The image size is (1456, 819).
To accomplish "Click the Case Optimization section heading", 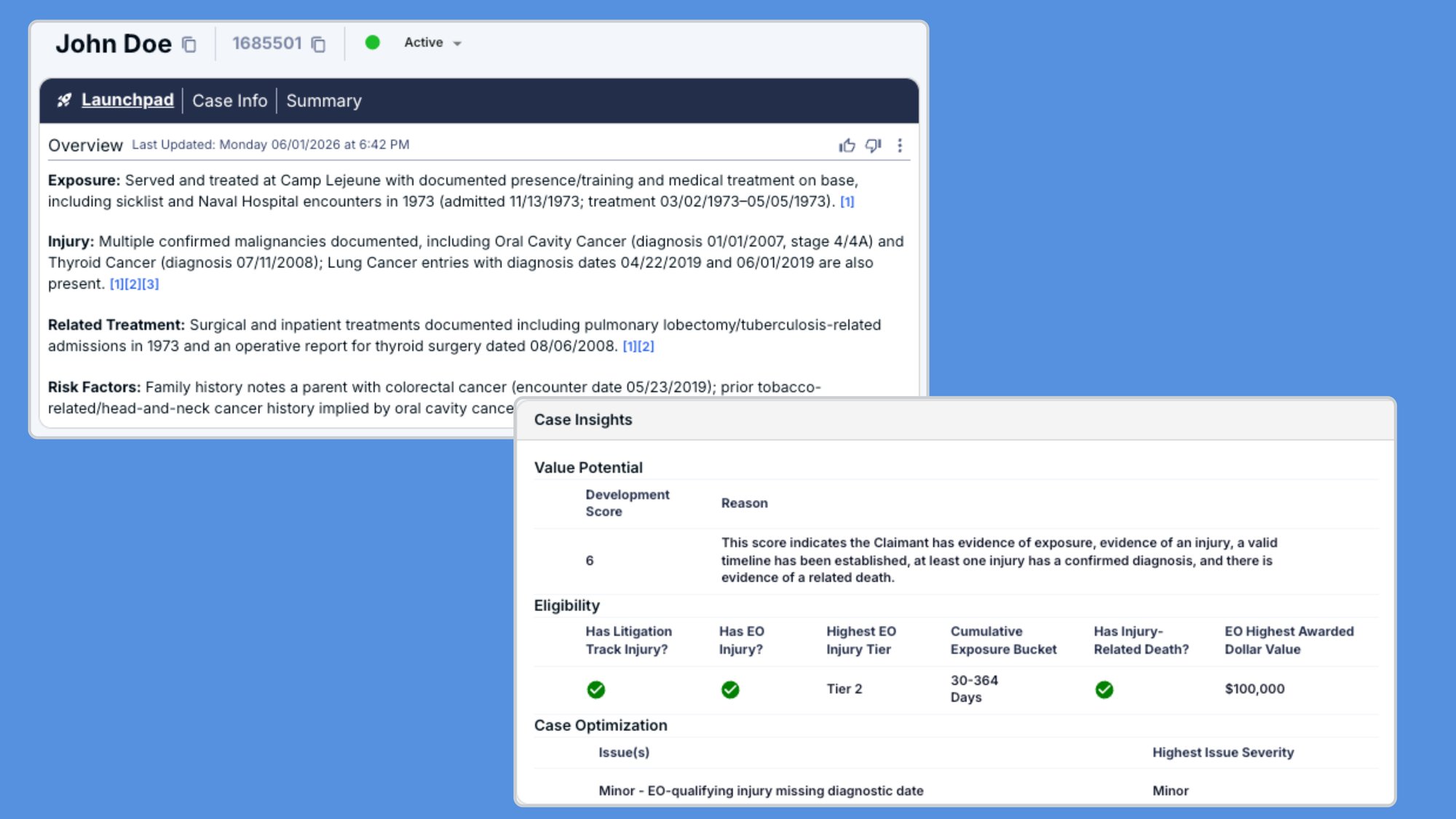I will [601, 725].
